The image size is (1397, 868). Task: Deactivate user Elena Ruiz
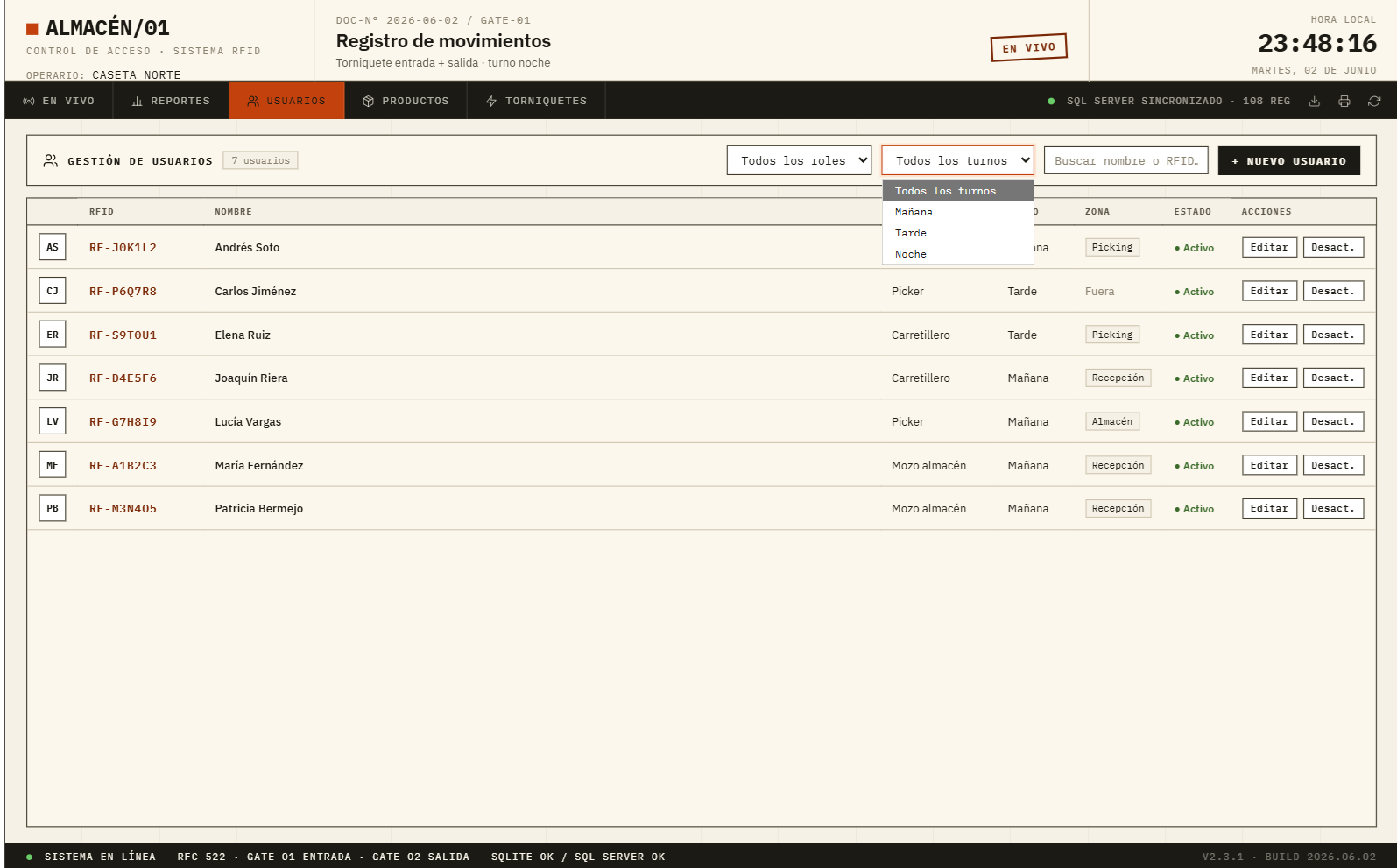tap(1333, 335)
